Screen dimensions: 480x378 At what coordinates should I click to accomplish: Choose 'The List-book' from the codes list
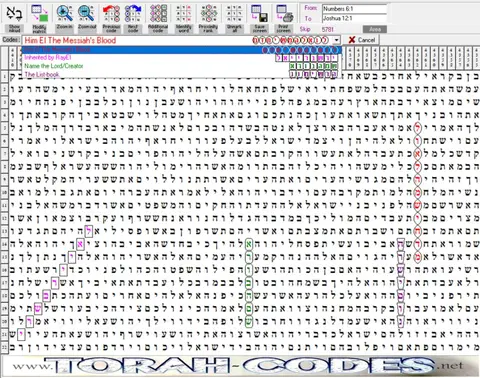pos(182,74)
